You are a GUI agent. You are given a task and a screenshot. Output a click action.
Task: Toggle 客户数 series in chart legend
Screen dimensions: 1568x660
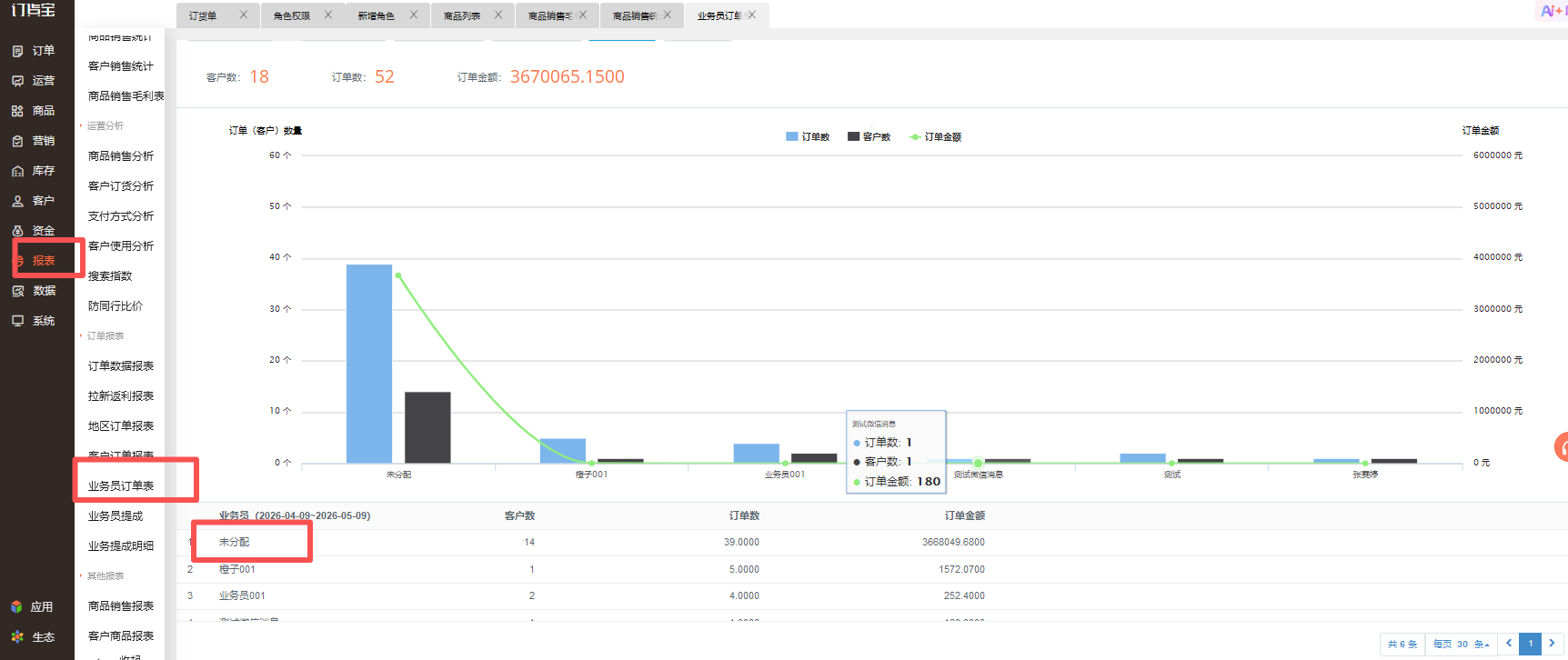[869, 136]
